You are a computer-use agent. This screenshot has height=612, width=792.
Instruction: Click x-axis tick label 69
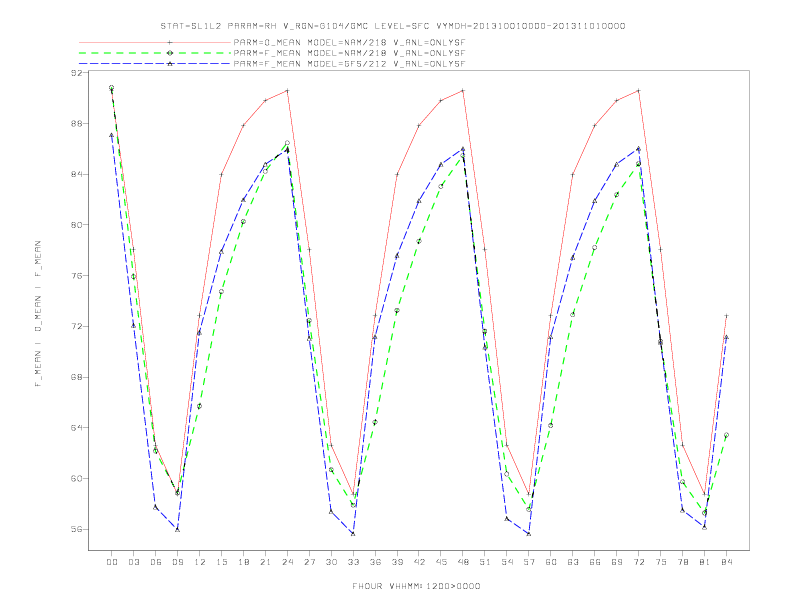click(x=617, y=562)
